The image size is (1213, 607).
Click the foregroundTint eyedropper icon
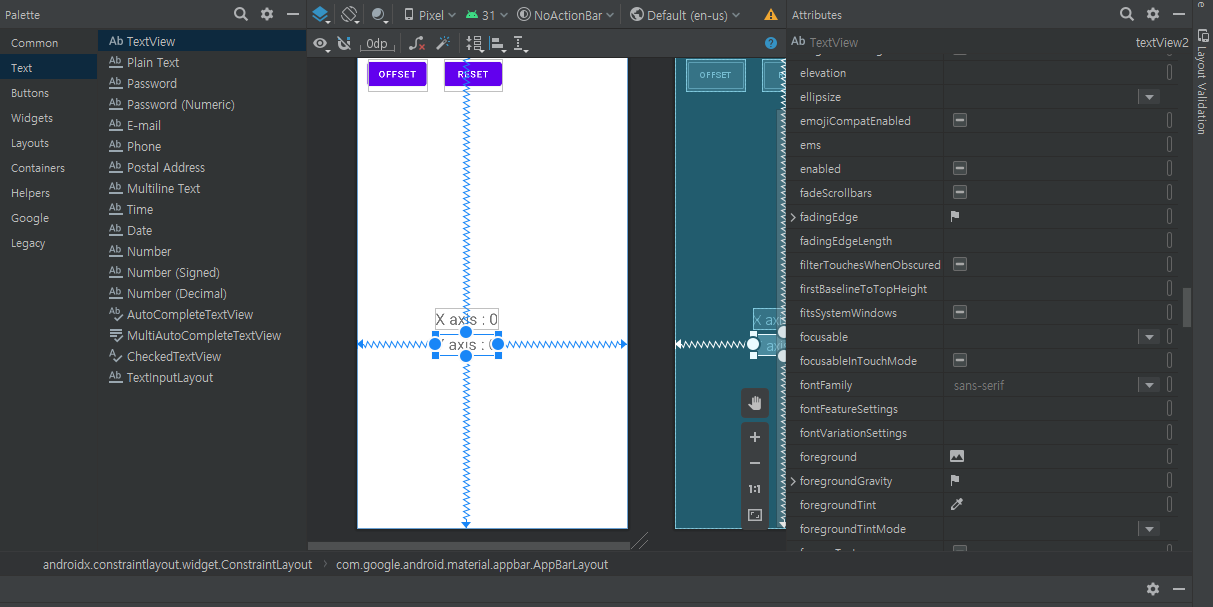(x=957, y=505)
